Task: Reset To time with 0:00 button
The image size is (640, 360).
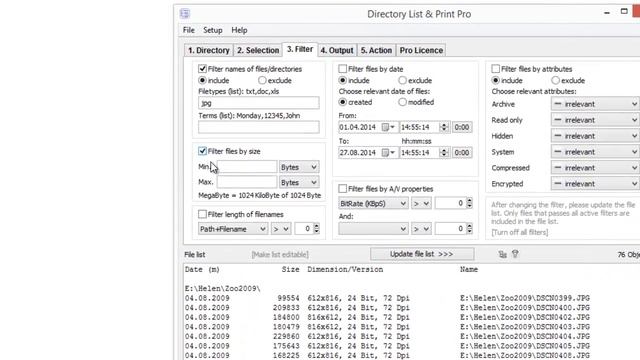Action: click(462, 153)
